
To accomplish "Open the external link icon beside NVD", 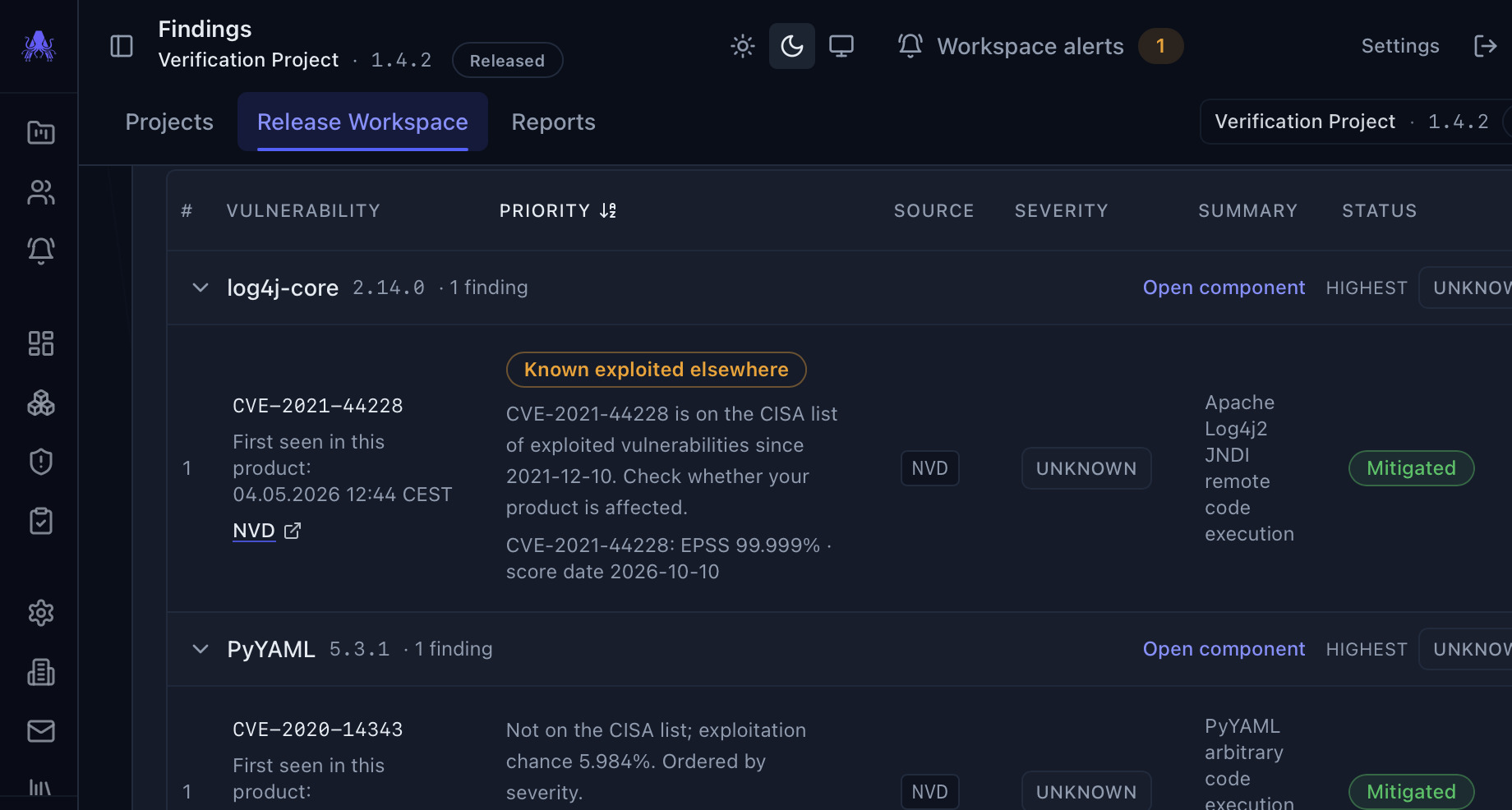I will click(293, 531).
